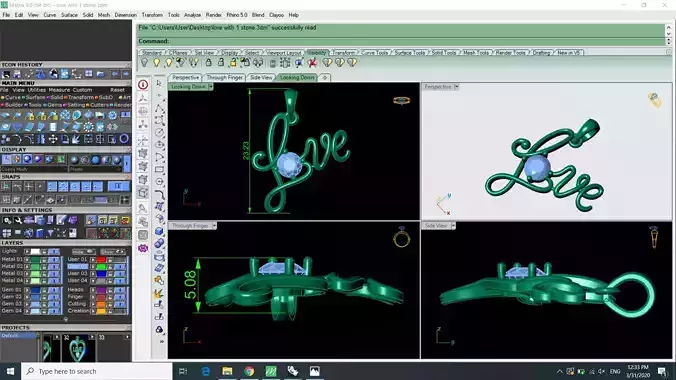Open the Looking Down viewport dropdown arrow

click(211, 87)
